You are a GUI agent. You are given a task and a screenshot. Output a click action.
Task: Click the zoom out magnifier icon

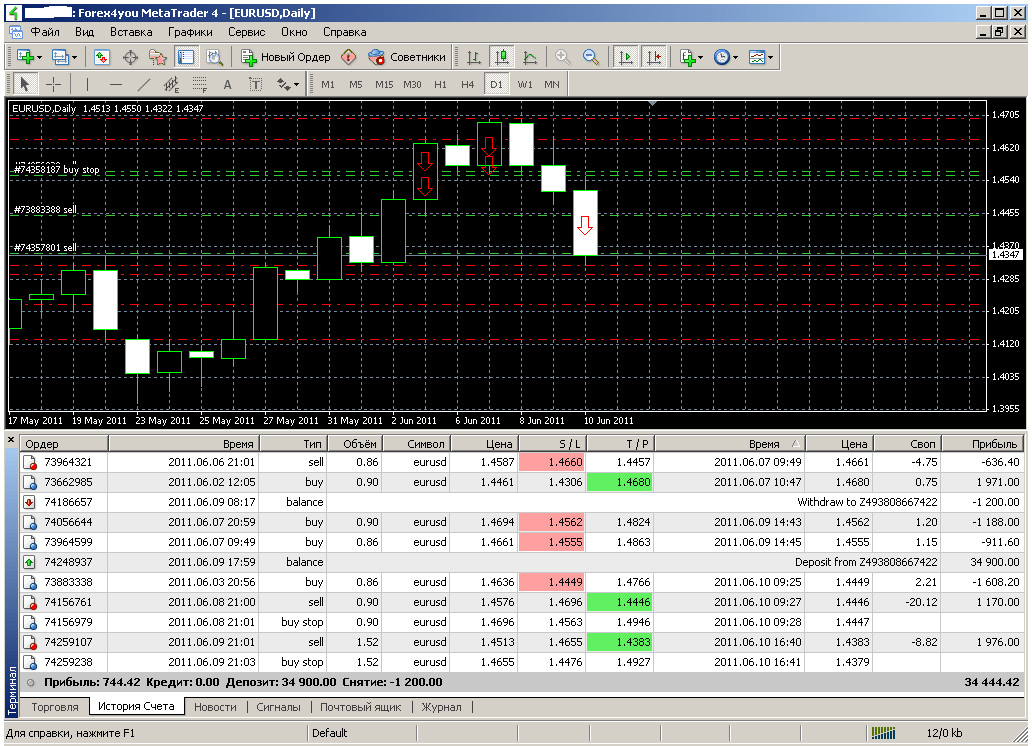tap(591, 57)
